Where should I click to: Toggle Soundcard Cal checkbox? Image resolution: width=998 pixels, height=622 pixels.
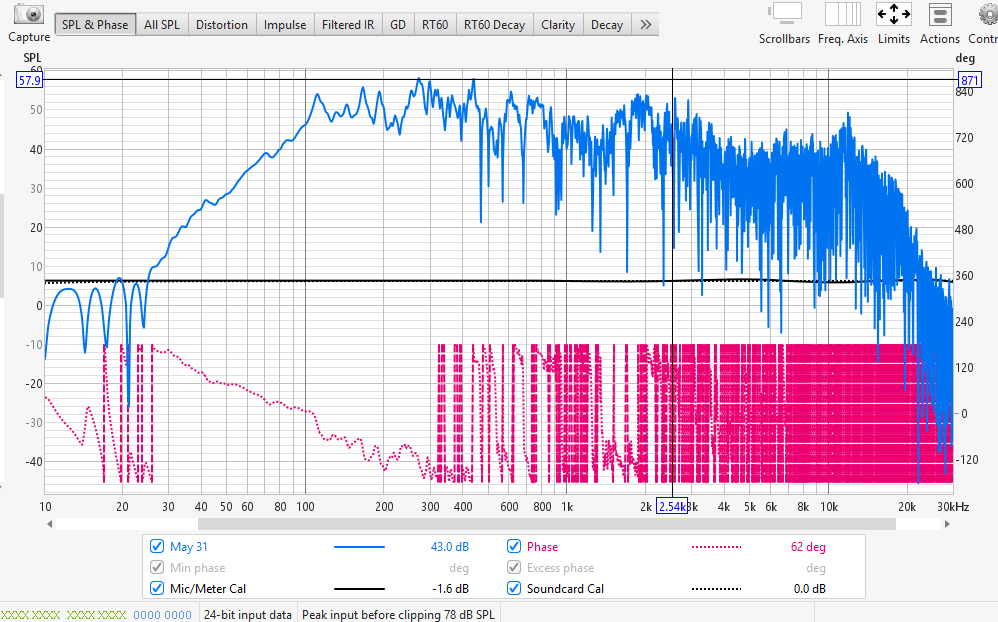pos(514,588)
